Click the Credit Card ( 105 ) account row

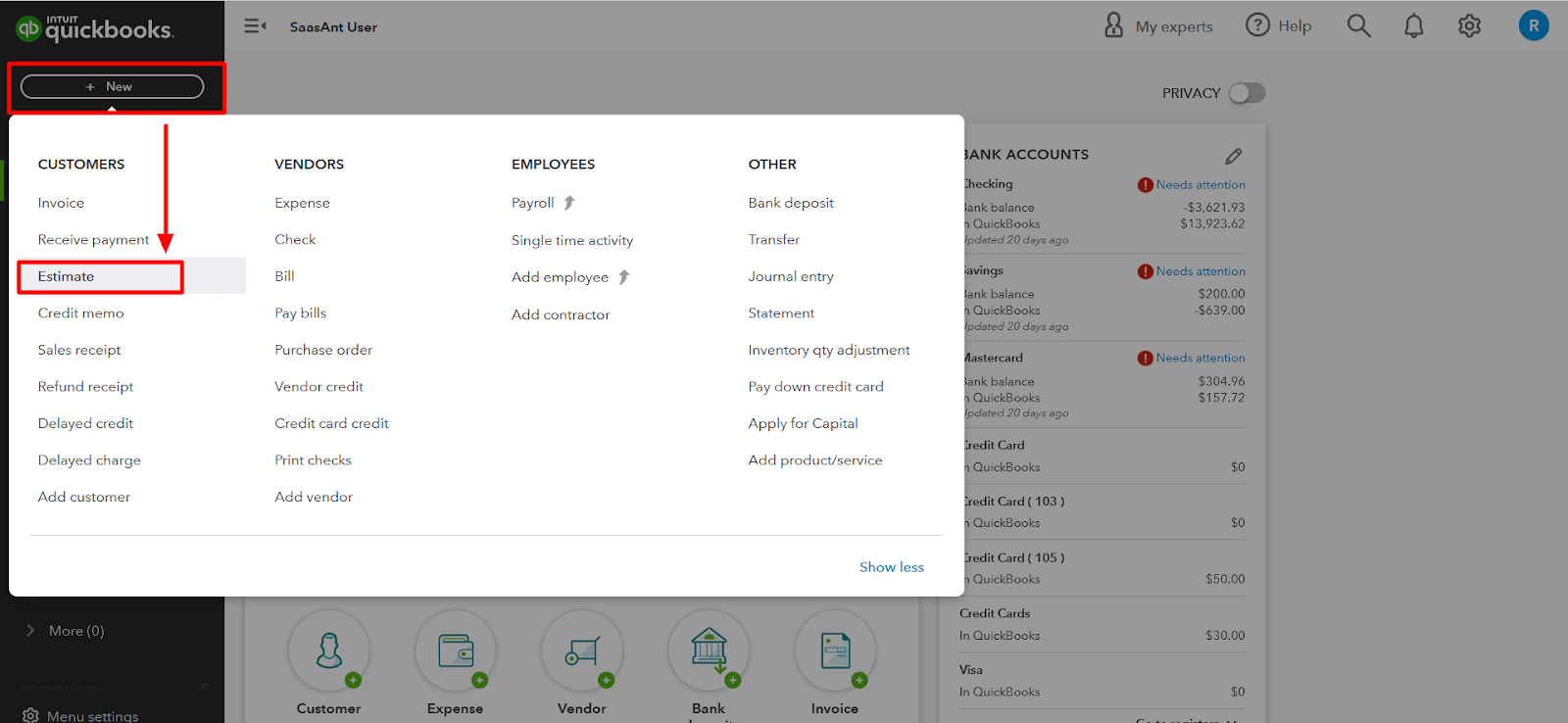coord(1102,568)
